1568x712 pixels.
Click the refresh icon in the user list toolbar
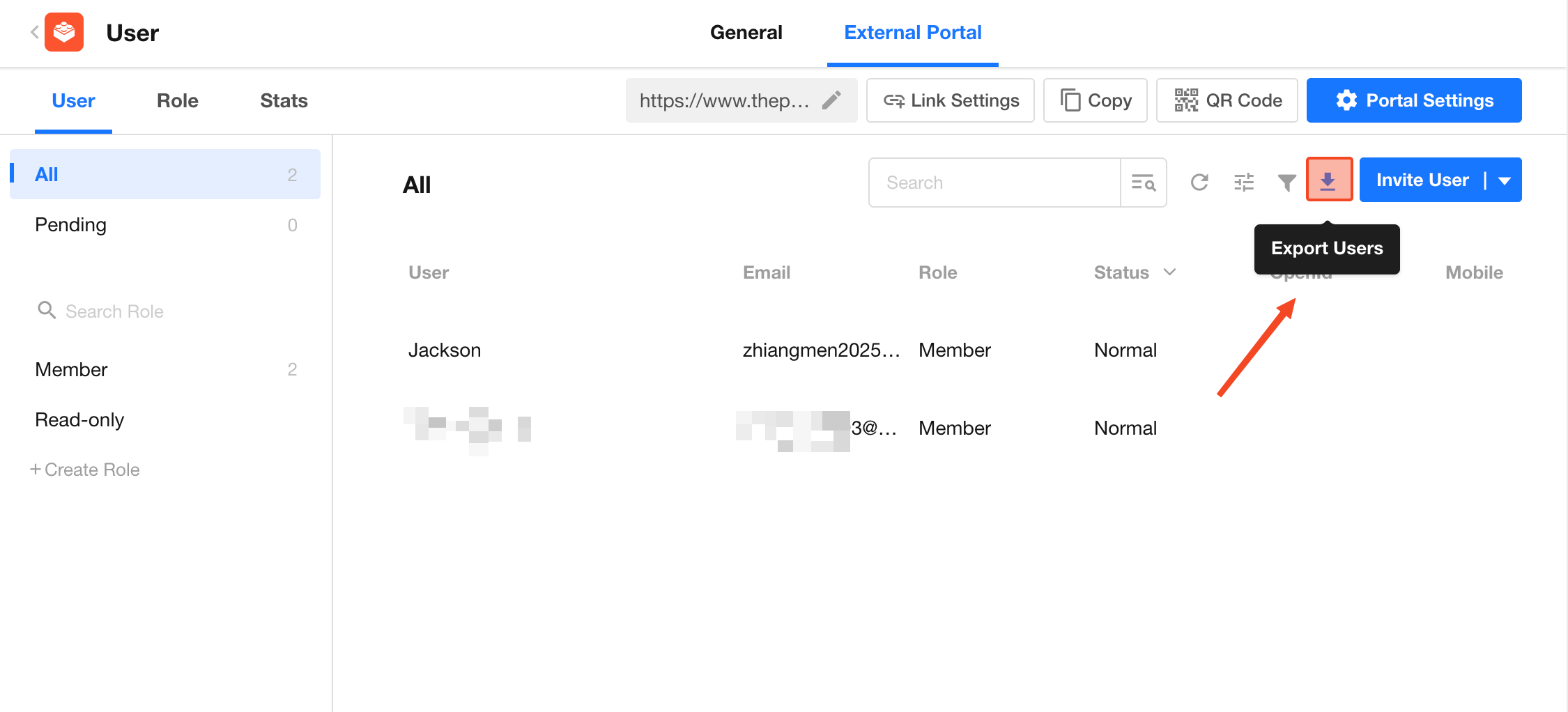coord(1199,183)
